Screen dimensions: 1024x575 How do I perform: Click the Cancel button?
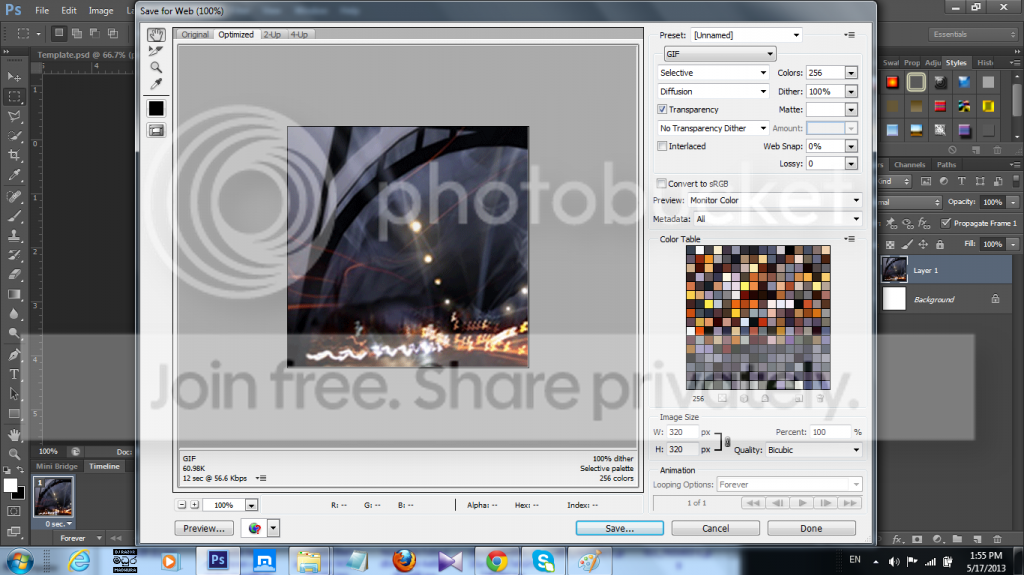716,528
